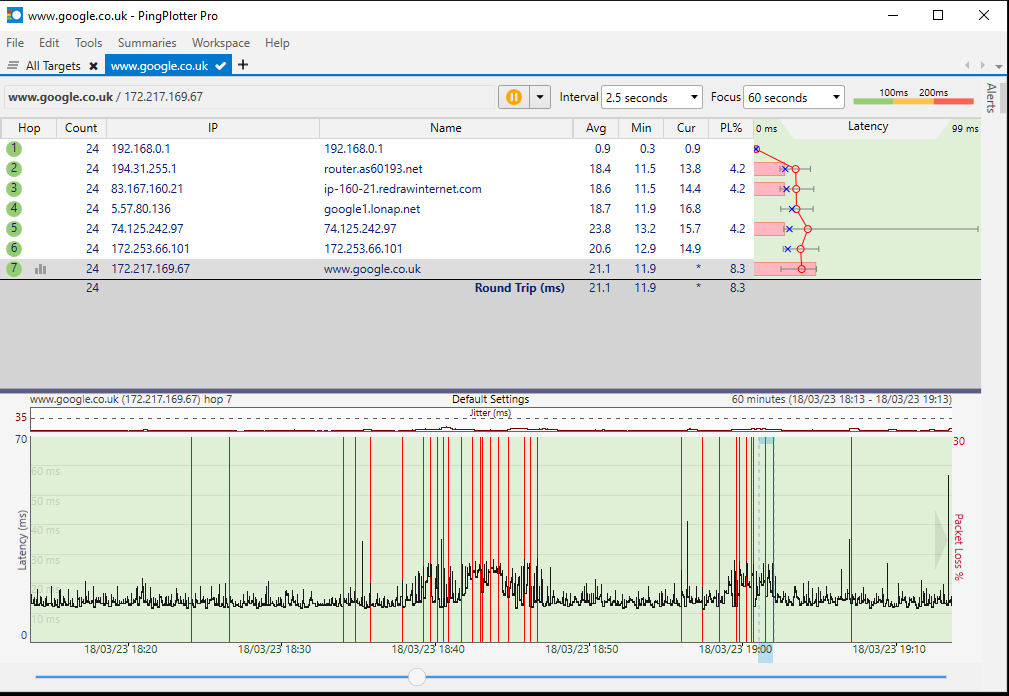Expand the Interval 2.5 seconds dropdown
Screen dimensions: 1009x696
(652, 97)
